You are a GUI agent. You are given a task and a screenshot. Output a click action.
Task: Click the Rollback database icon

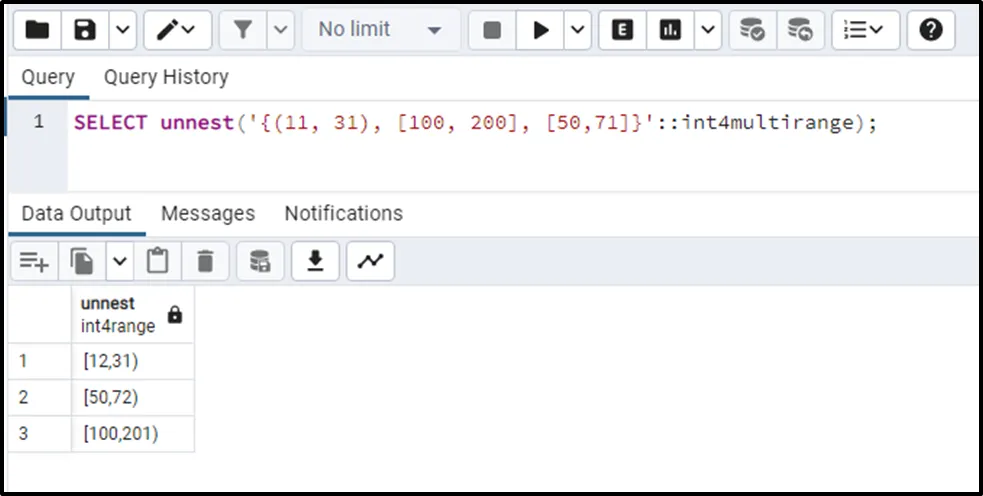click(x=800, y=31)
